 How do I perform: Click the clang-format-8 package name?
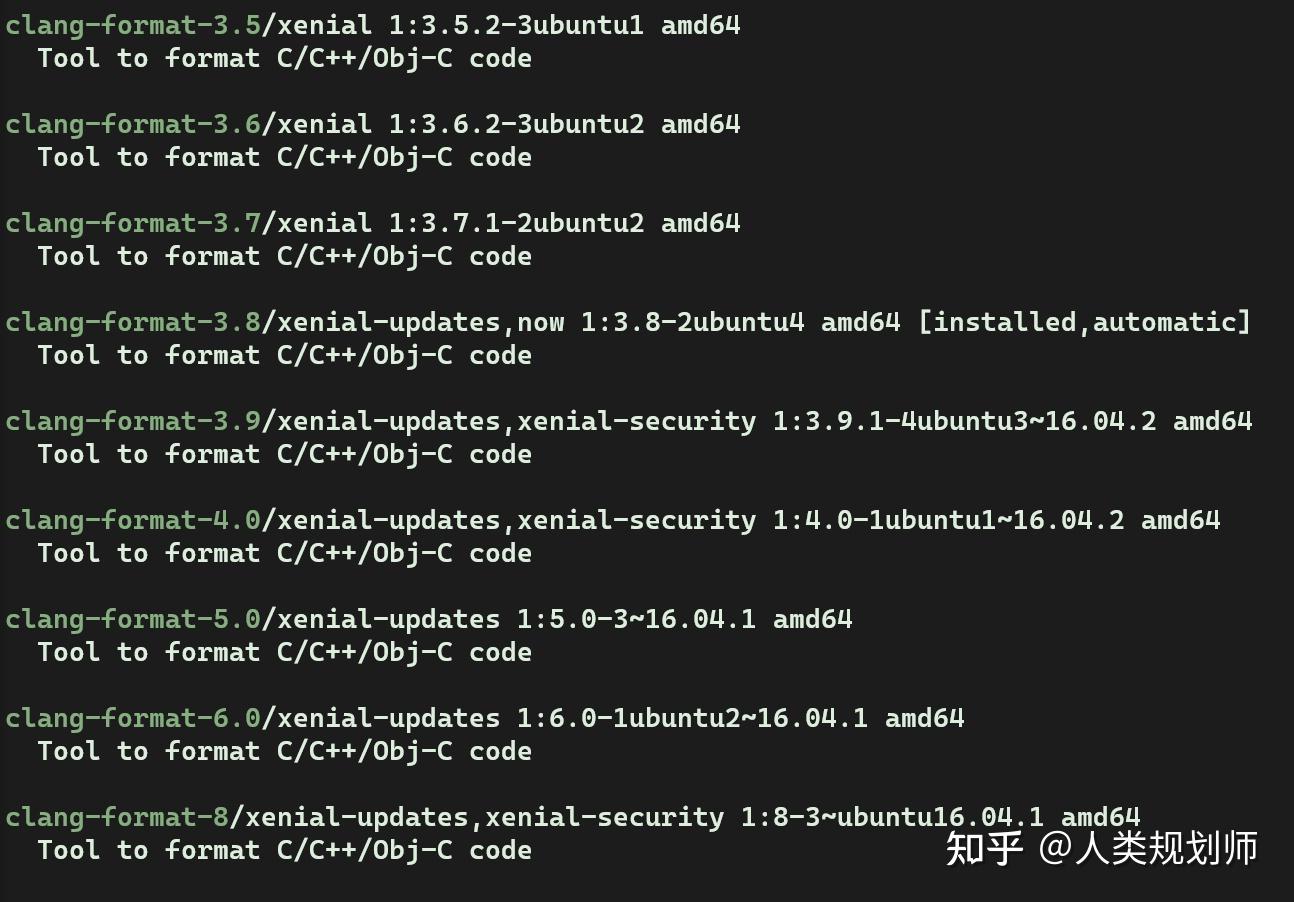(x=117, y=818)
